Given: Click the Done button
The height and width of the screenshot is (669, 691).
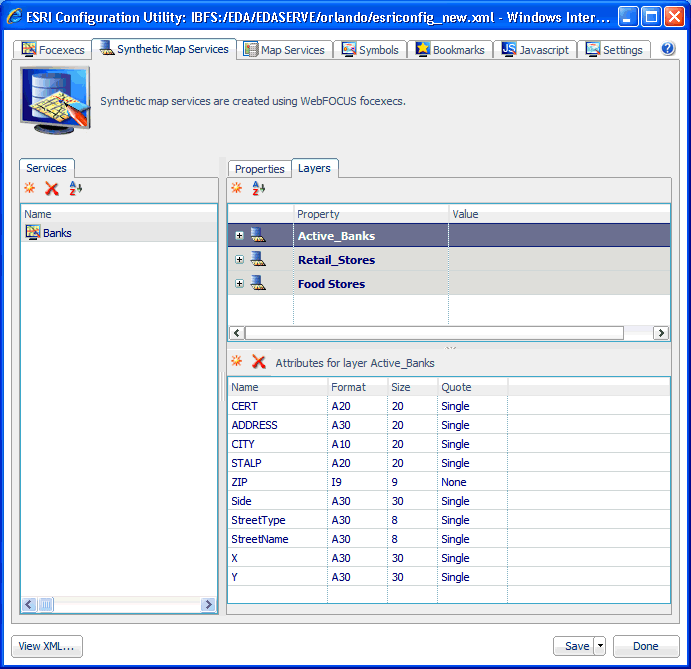Looking at the screenshot, I should pyautogui.click(x=646, y=646).
